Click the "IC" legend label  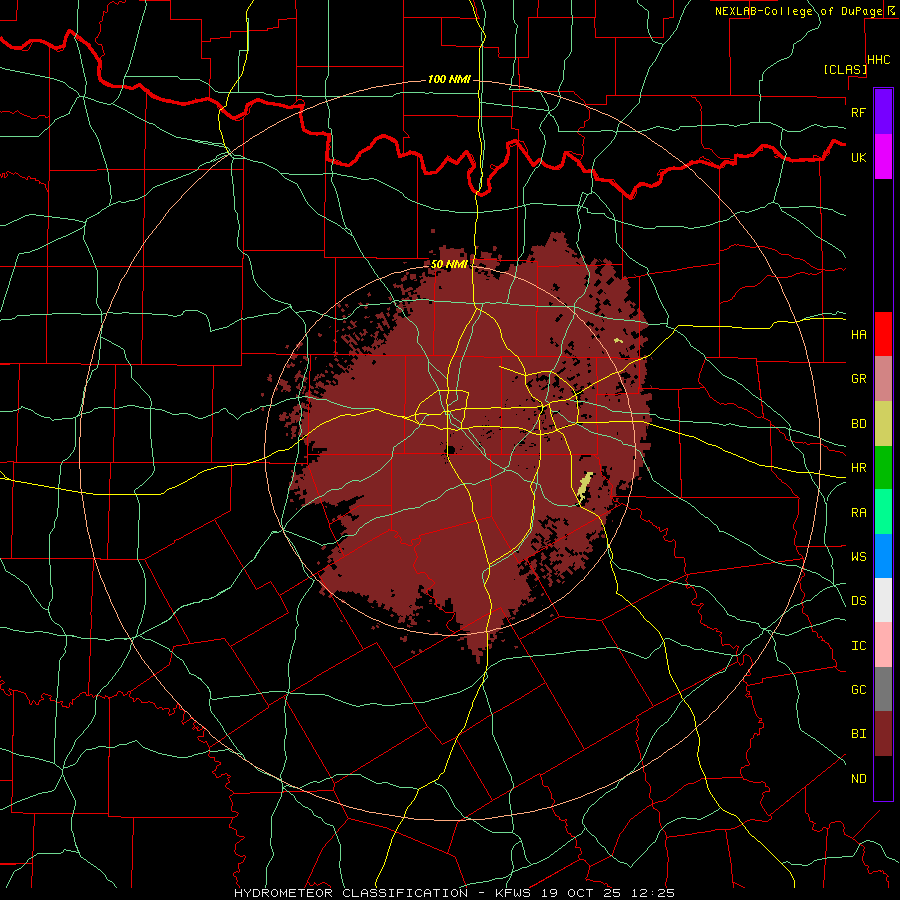pos(858,646)
